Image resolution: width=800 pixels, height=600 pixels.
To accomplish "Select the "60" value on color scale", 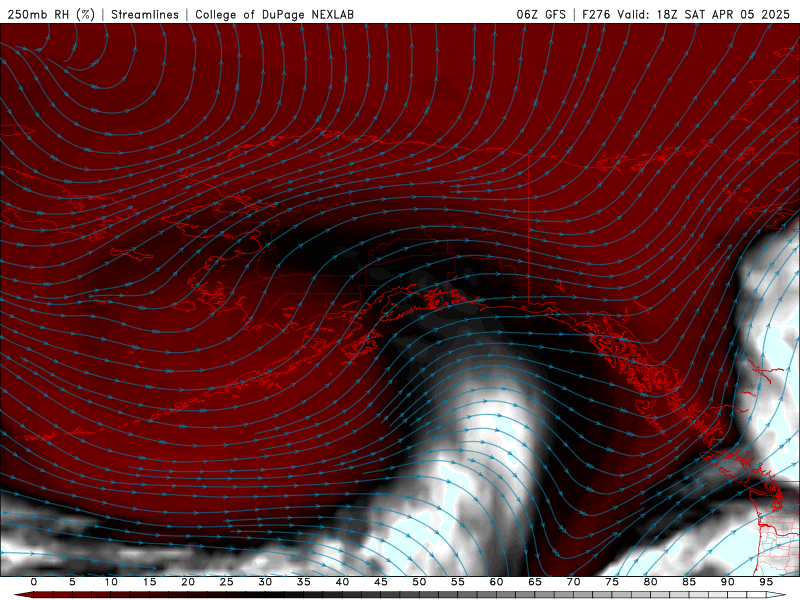I will (x=496, y=582).
